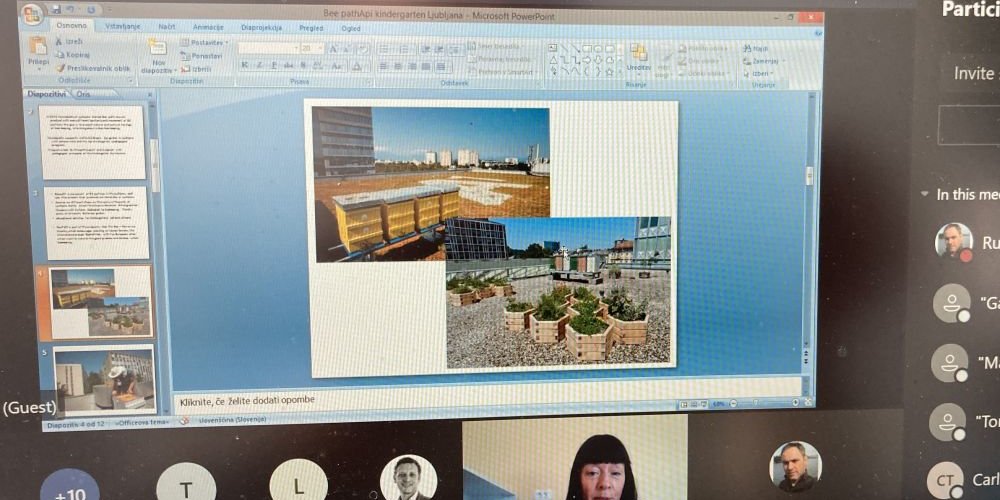Screen dimensions: 1000x500
Task: Collapse the 'In this meeting' participants list
Action: (x=925, y=195)
